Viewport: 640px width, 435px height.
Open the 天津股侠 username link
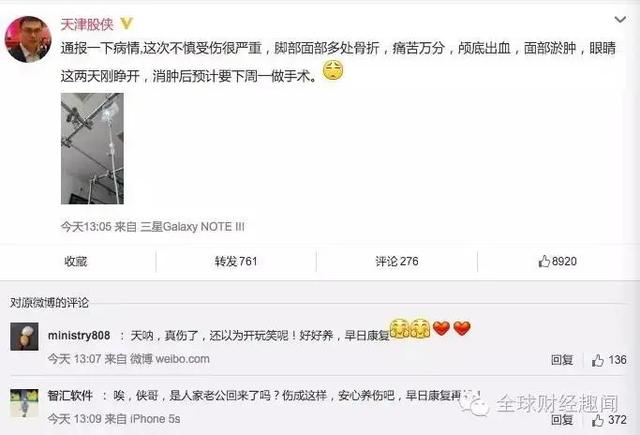(87, 24)
